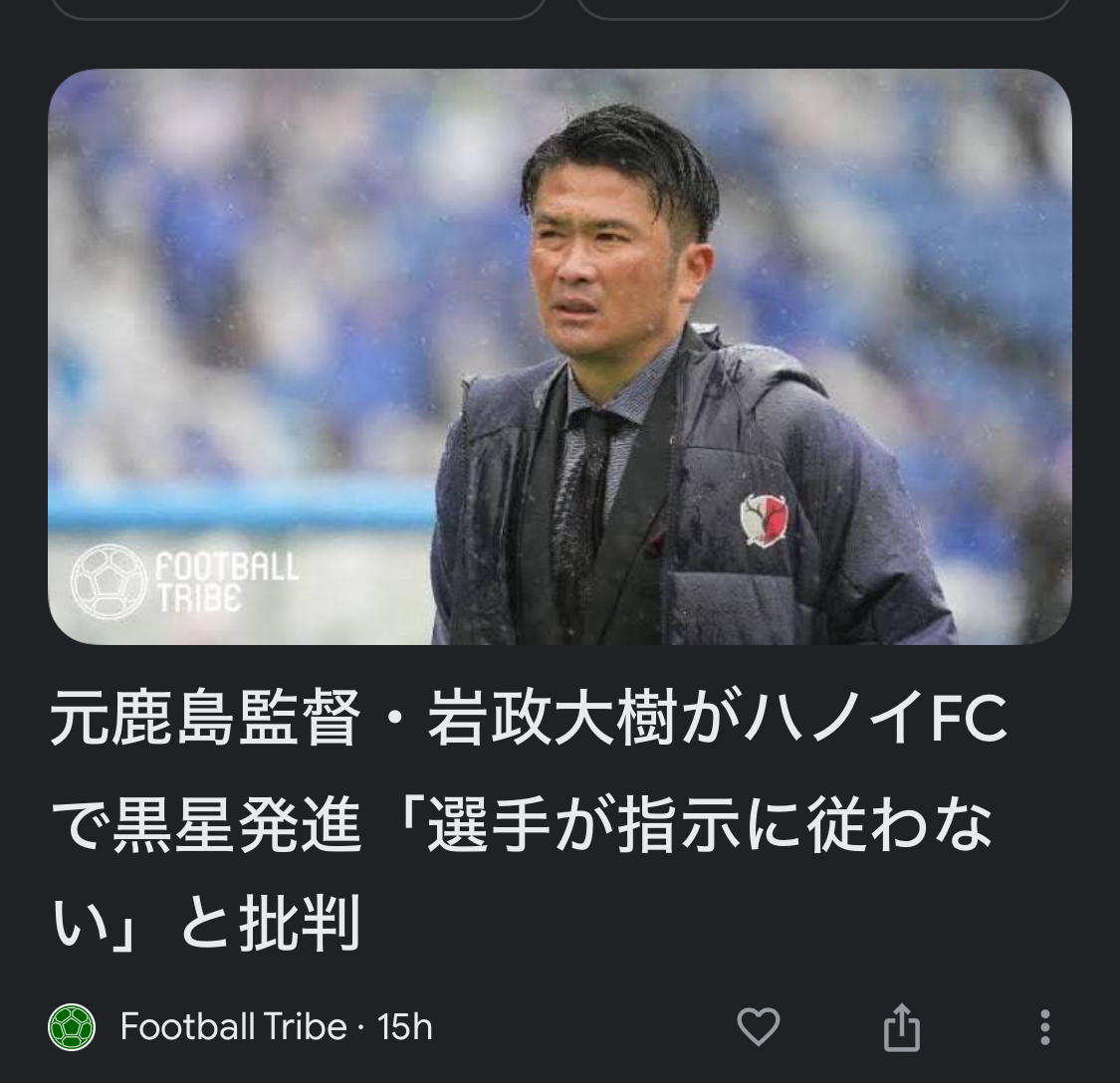The width and height of the screenshot is (1120, 1083).
Task: Open headline line starting with 元鹿島監督
Action: [529, 718]
